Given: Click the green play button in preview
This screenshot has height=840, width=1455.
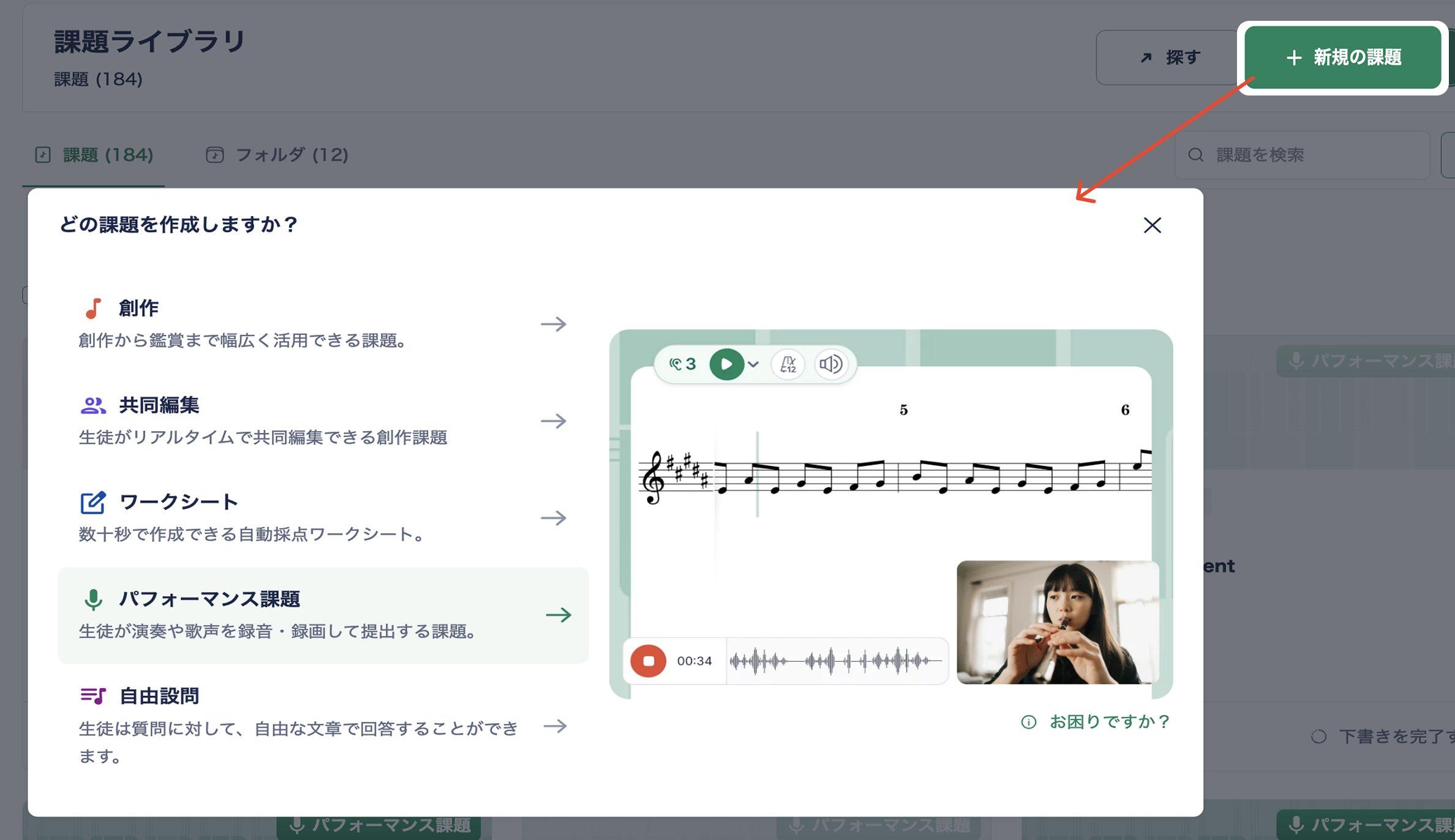Looking at the screenshot, I should click(726, 364).
